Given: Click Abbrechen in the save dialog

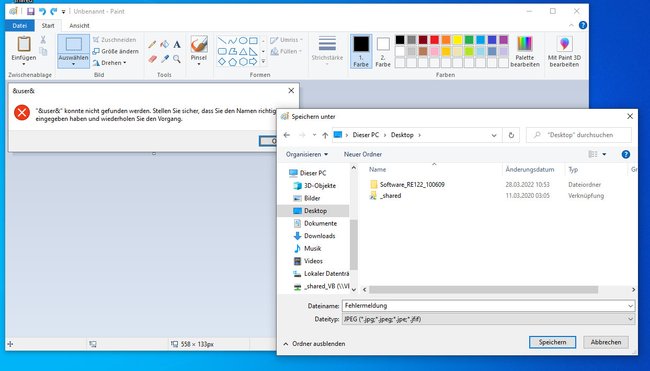Looking at the screenshot, I should pos(606,342).
